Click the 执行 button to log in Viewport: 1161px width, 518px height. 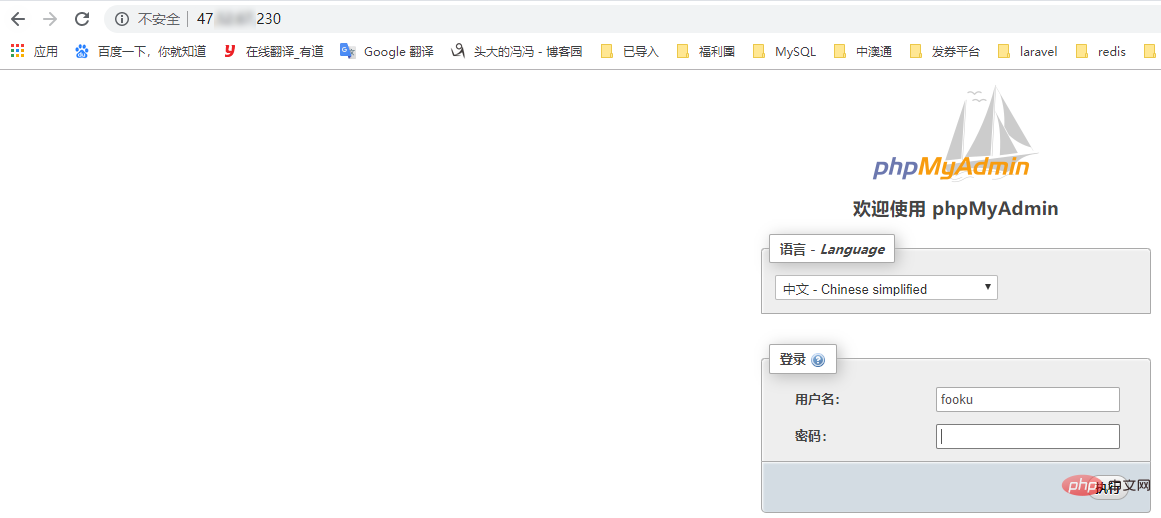(x=1108, y=487)
